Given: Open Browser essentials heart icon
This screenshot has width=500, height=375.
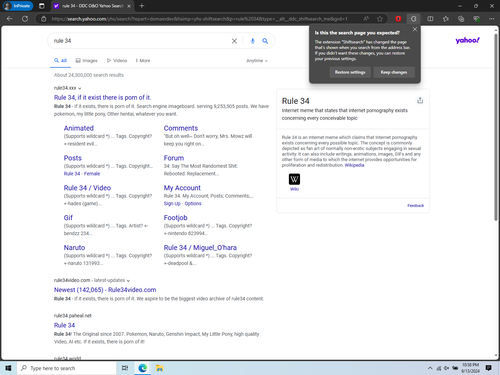Looking at the screenshot, I should 476,19.
